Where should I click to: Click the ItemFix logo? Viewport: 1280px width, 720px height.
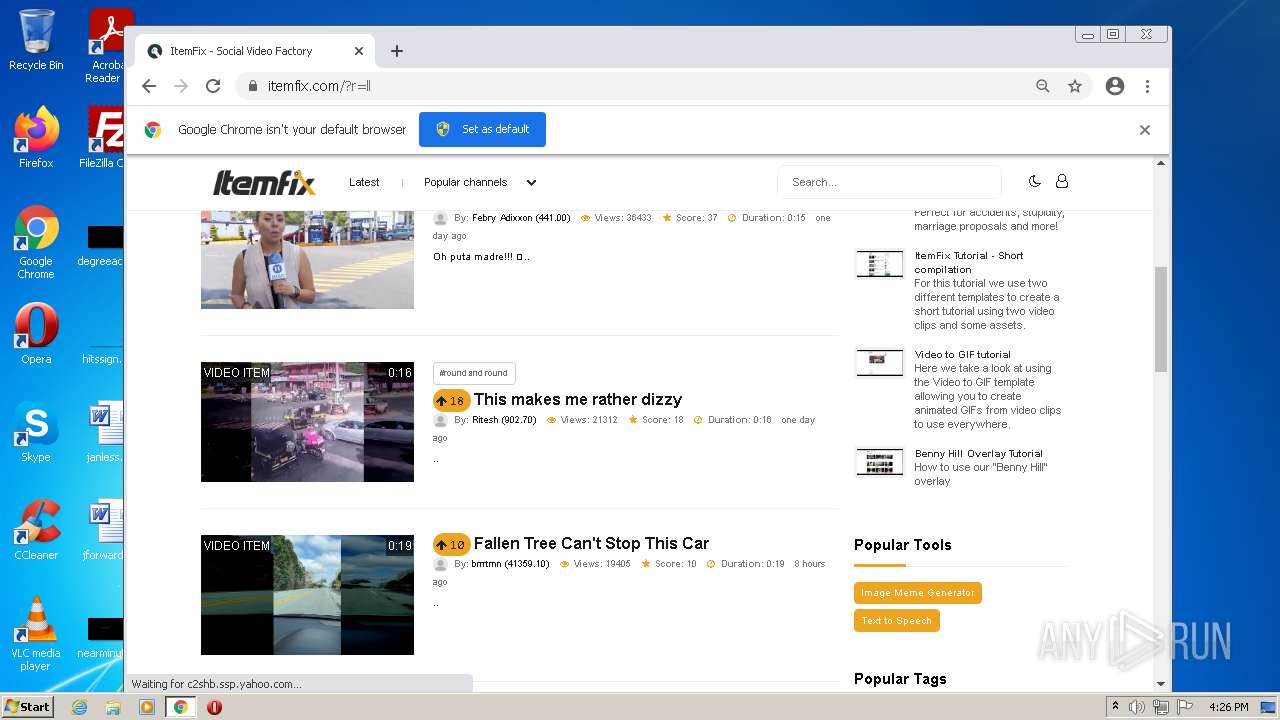[x=264, y=182]
